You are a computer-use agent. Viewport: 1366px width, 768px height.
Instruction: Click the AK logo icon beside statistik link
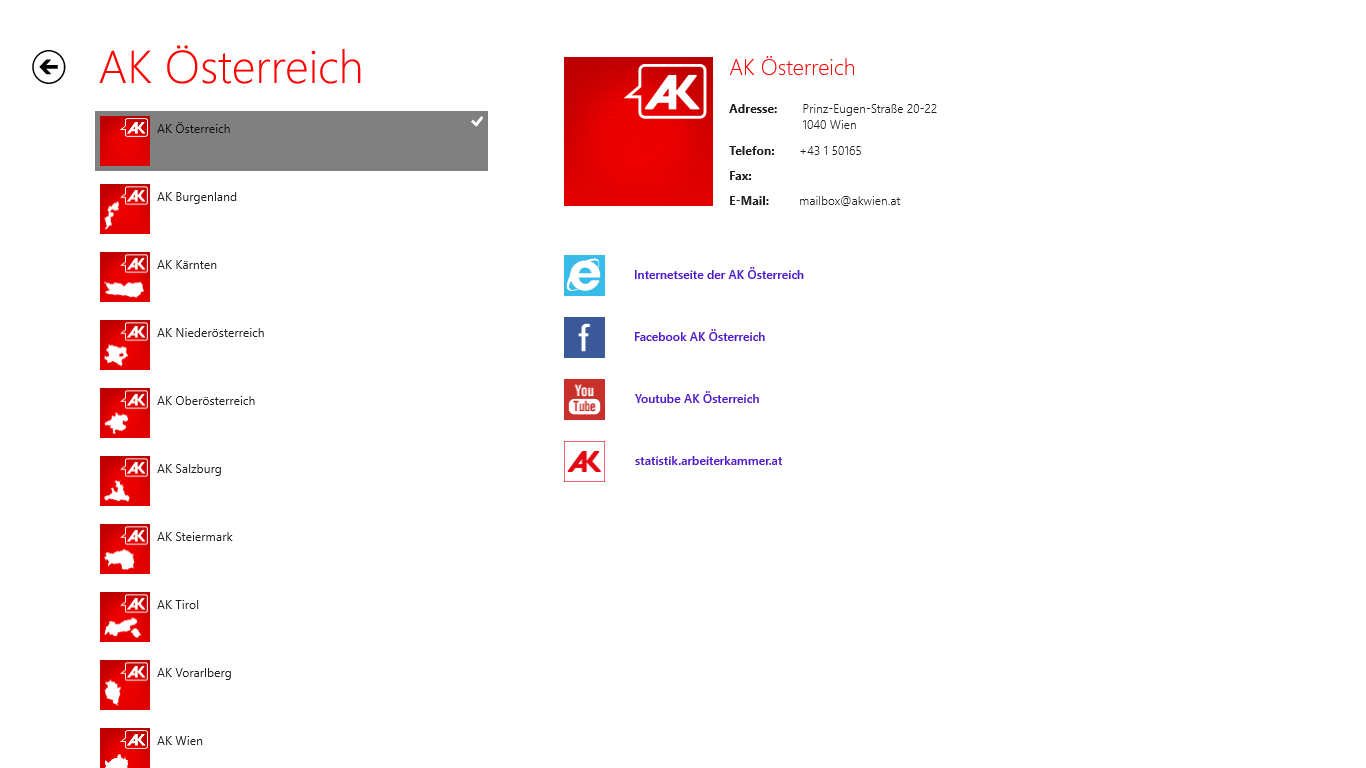[x=584, y=461]
